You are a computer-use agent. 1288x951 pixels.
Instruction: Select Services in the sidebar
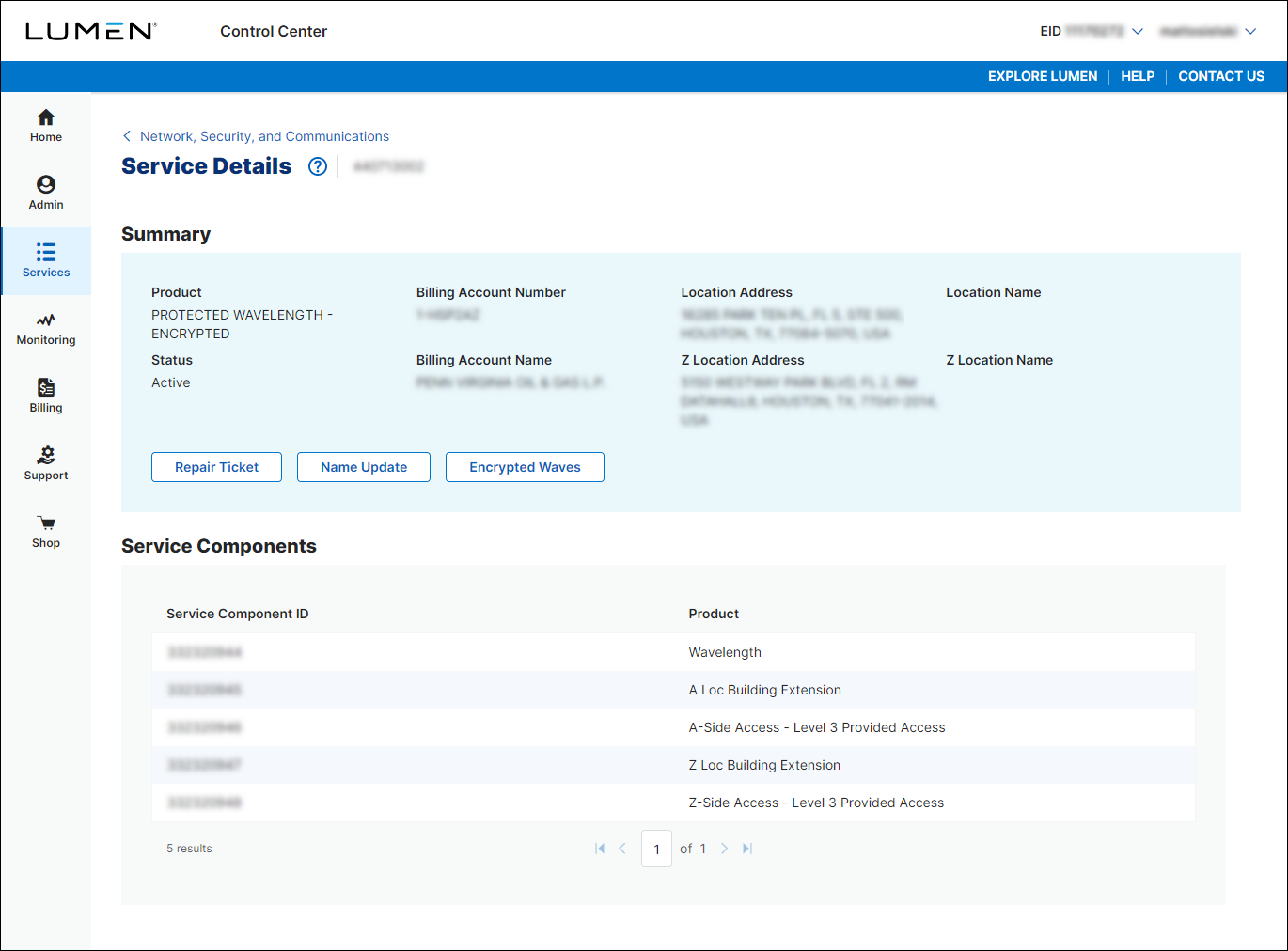pos(46,261)
